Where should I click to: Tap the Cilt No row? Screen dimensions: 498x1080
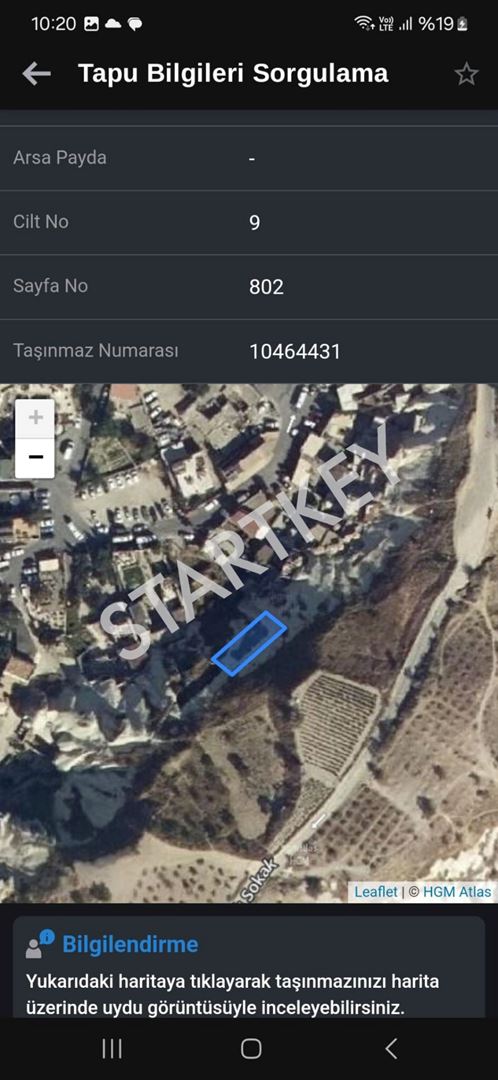coord(249,222)
